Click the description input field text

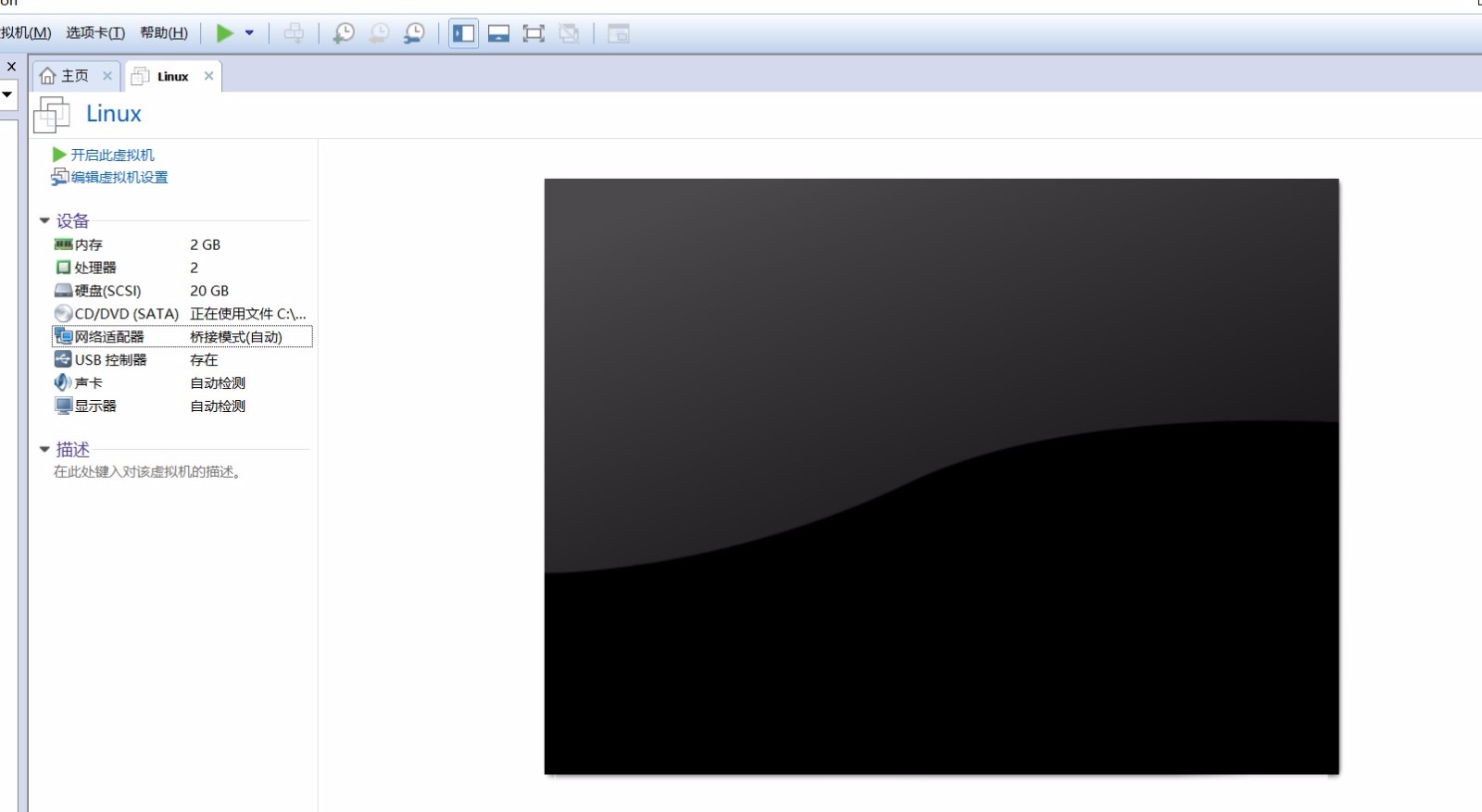point(148,471)
